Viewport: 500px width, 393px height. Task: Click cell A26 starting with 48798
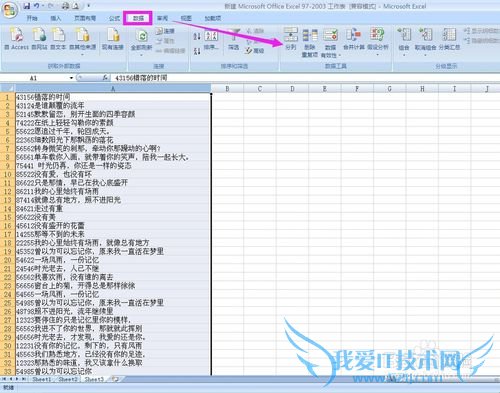tap(113, 311)
